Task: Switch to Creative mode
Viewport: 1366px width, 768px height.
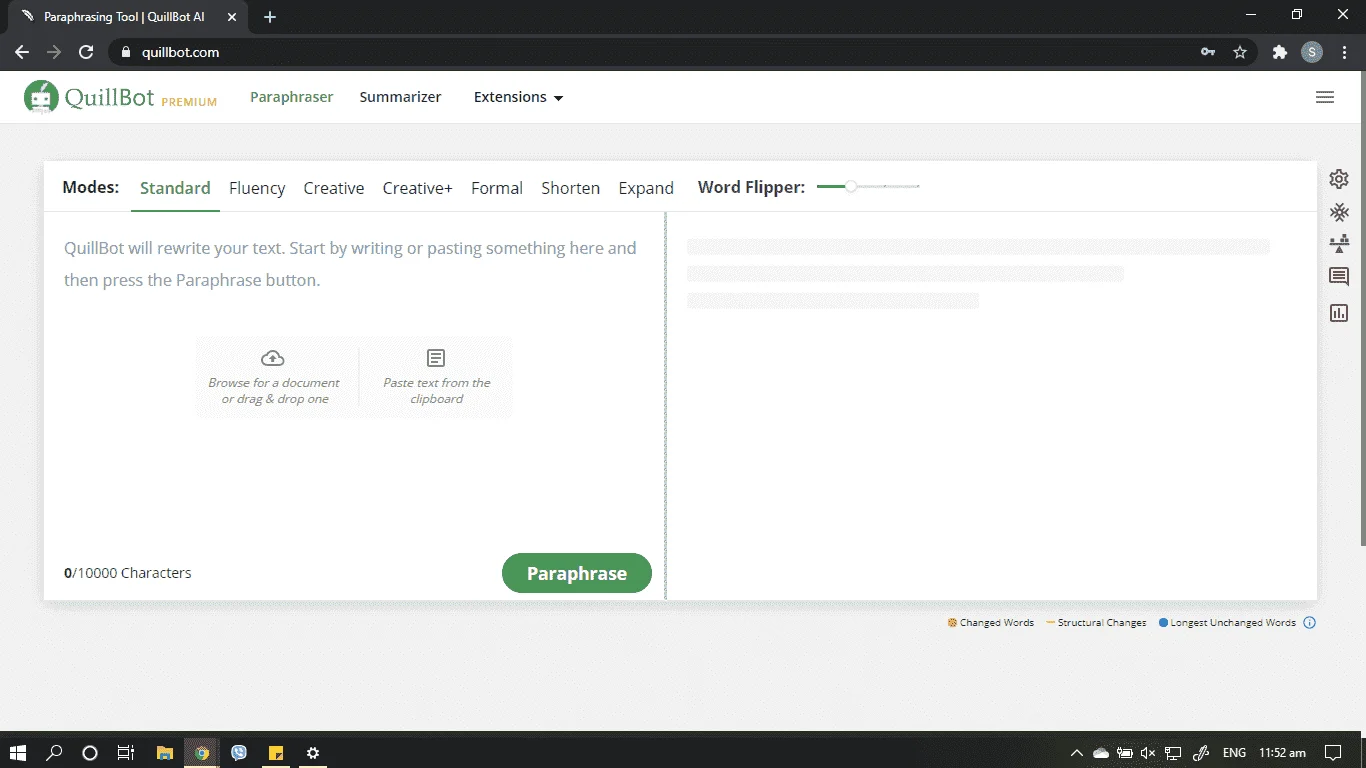Action: pos(334,188)
